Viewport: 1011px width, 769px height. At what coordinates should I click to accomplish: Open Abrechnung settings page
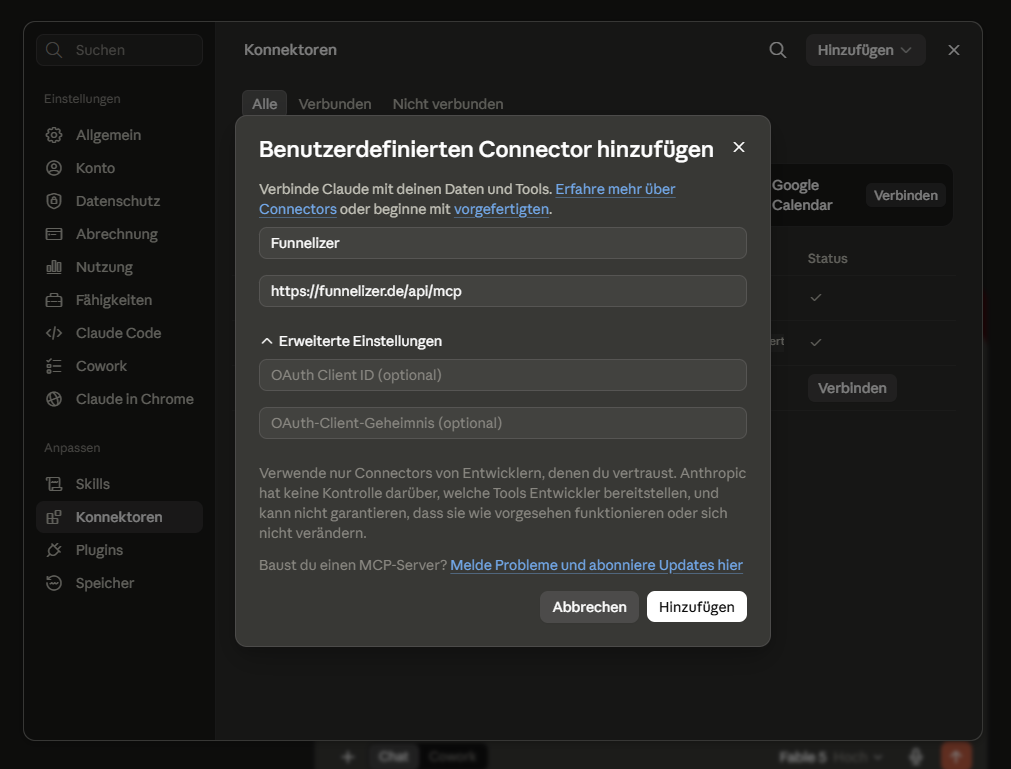(x=120, y=233)
